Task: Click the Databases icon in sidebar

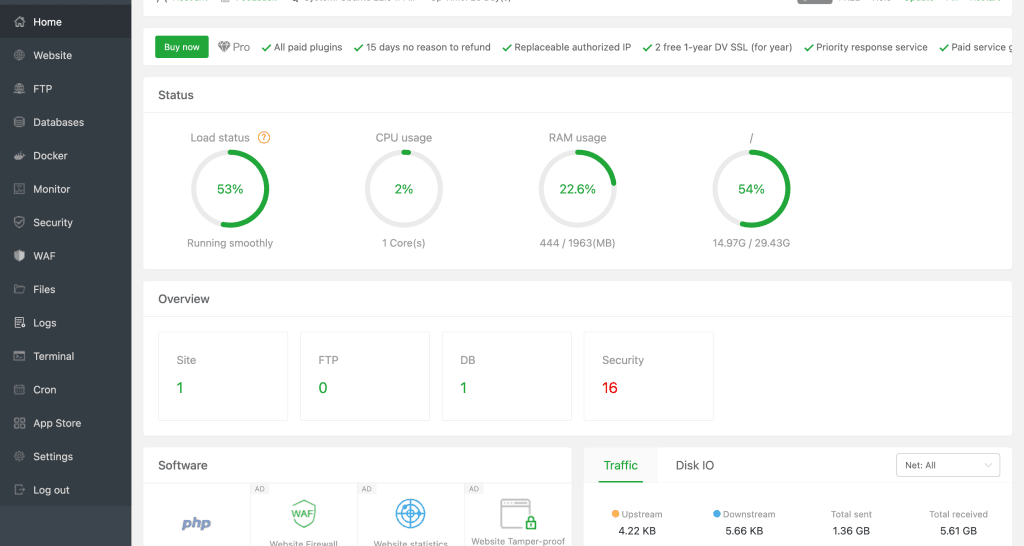Action: (x=19, y=122)
